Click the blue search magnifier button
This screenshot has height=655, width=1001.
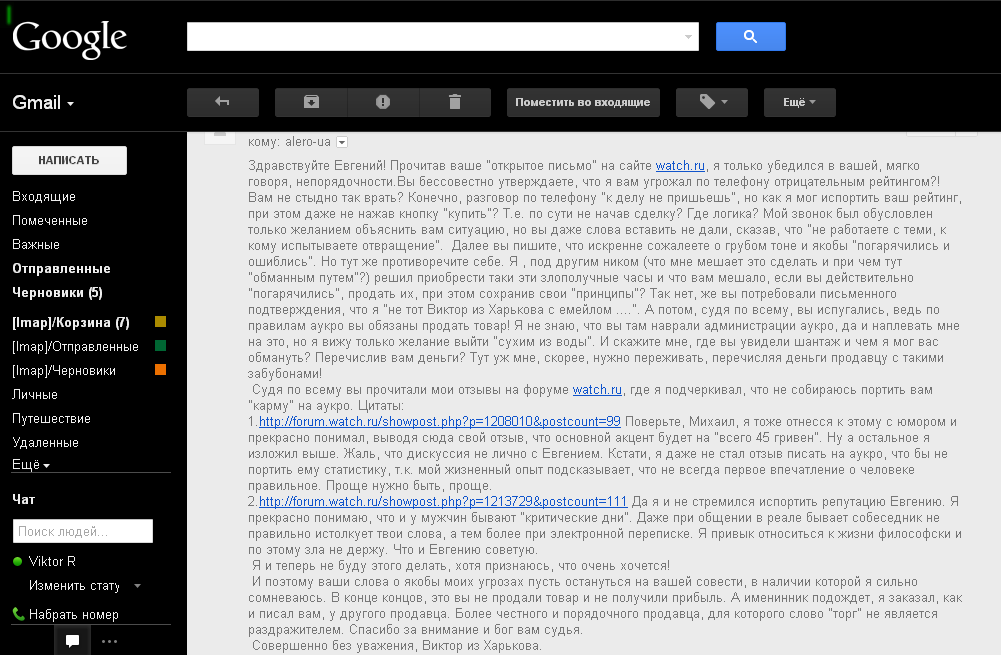pos(750,37)
